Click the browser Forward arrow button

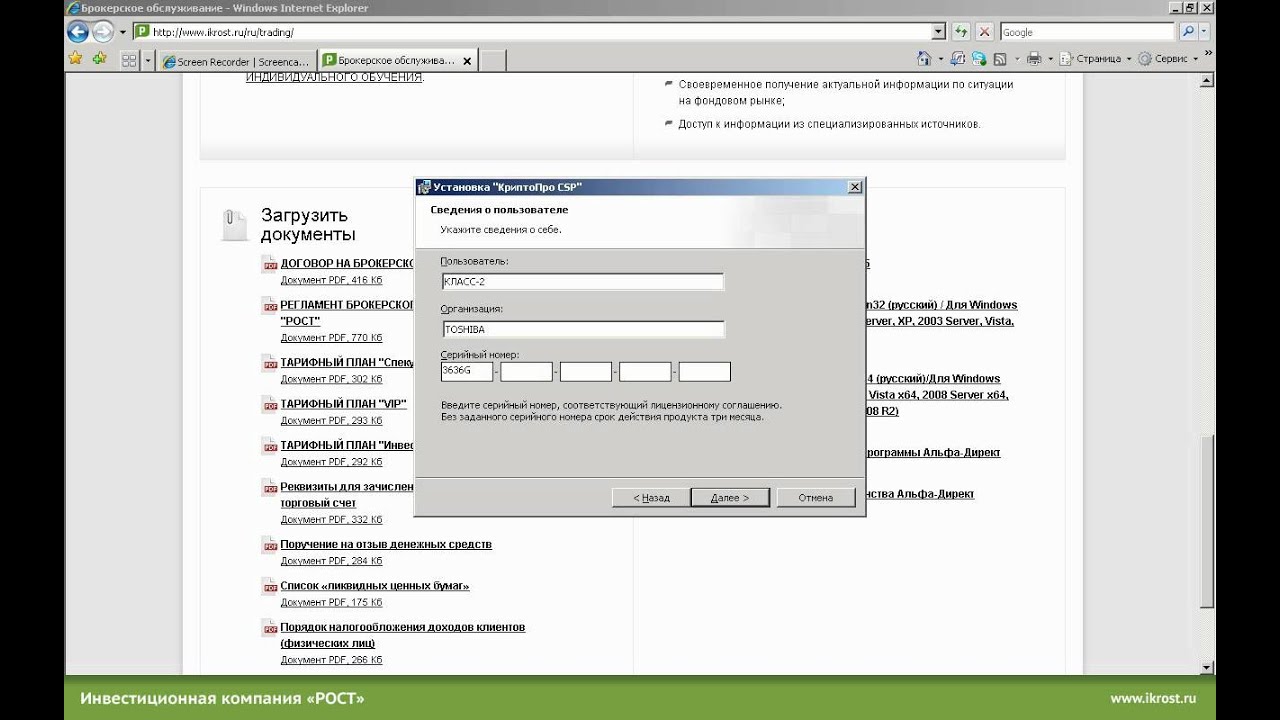coord(103,32)
